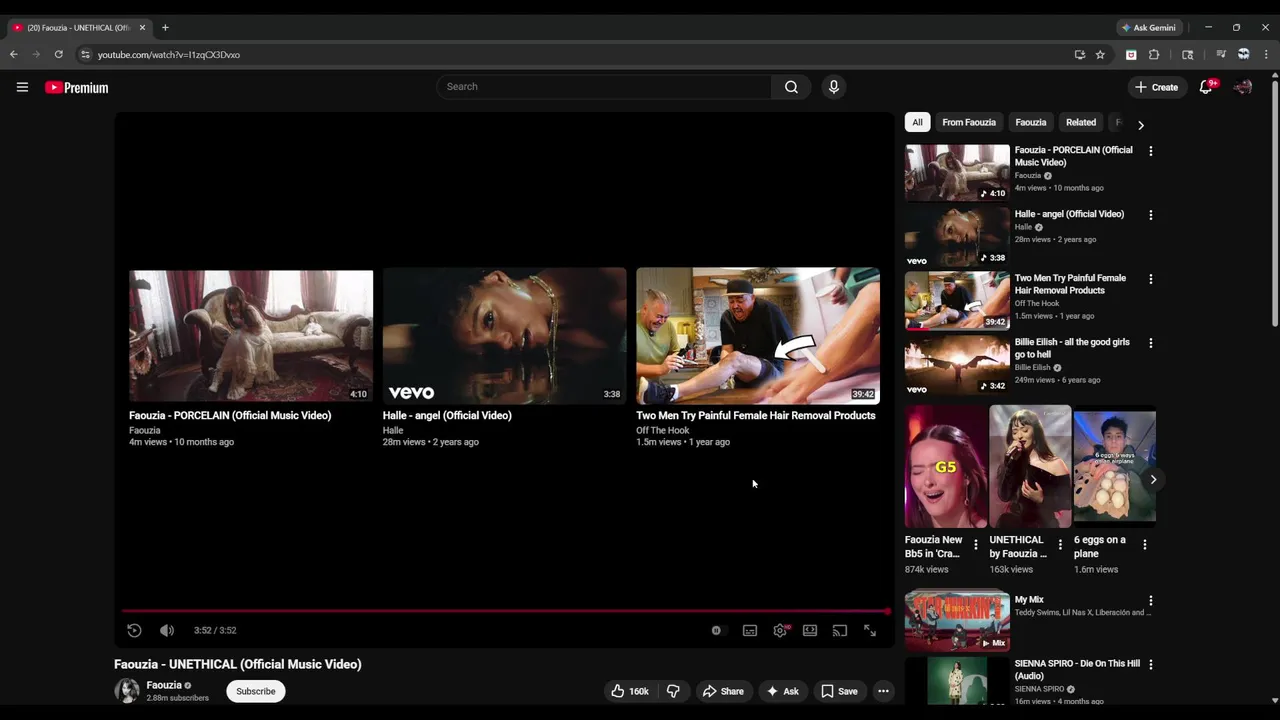Click the Share button
The width and height of the screenshot is (1280, 720).
722,691
